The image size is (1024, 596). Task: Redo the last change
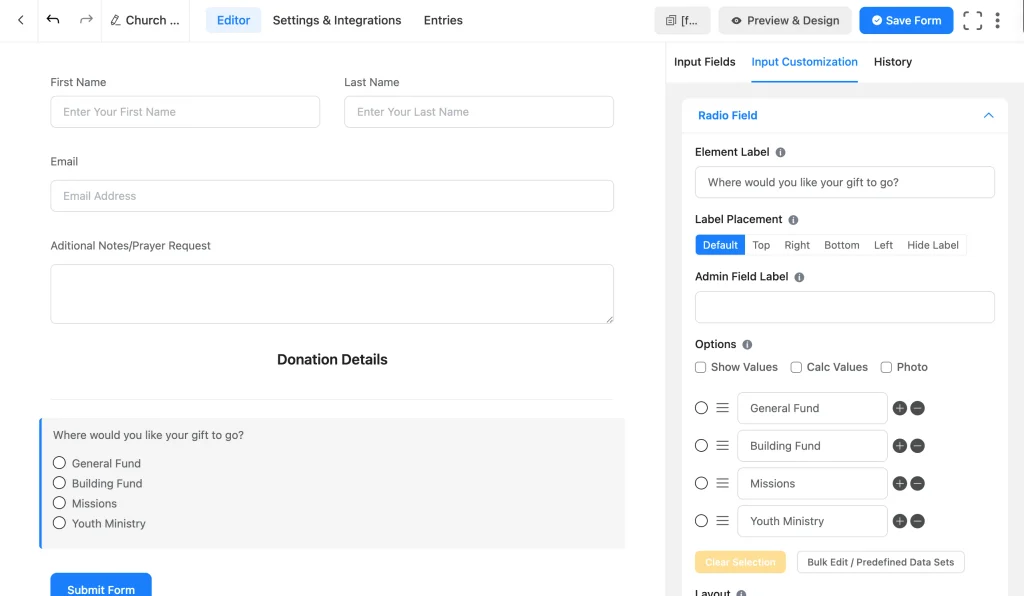click(86, 20)
